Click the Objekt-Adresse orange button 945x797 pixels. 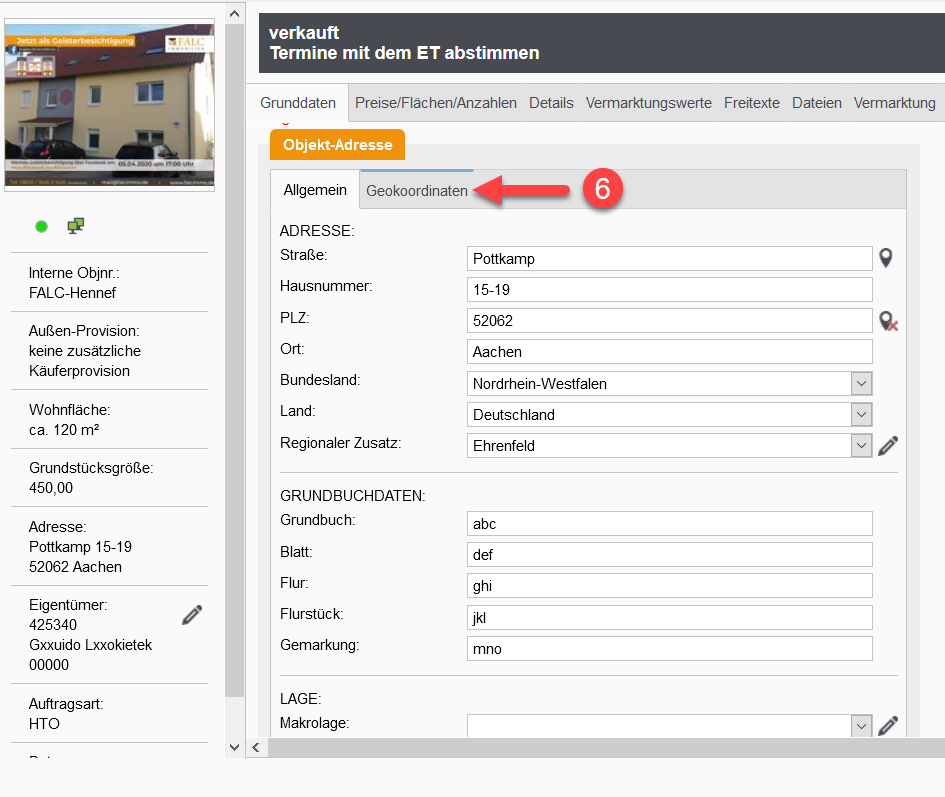point(337,145)
